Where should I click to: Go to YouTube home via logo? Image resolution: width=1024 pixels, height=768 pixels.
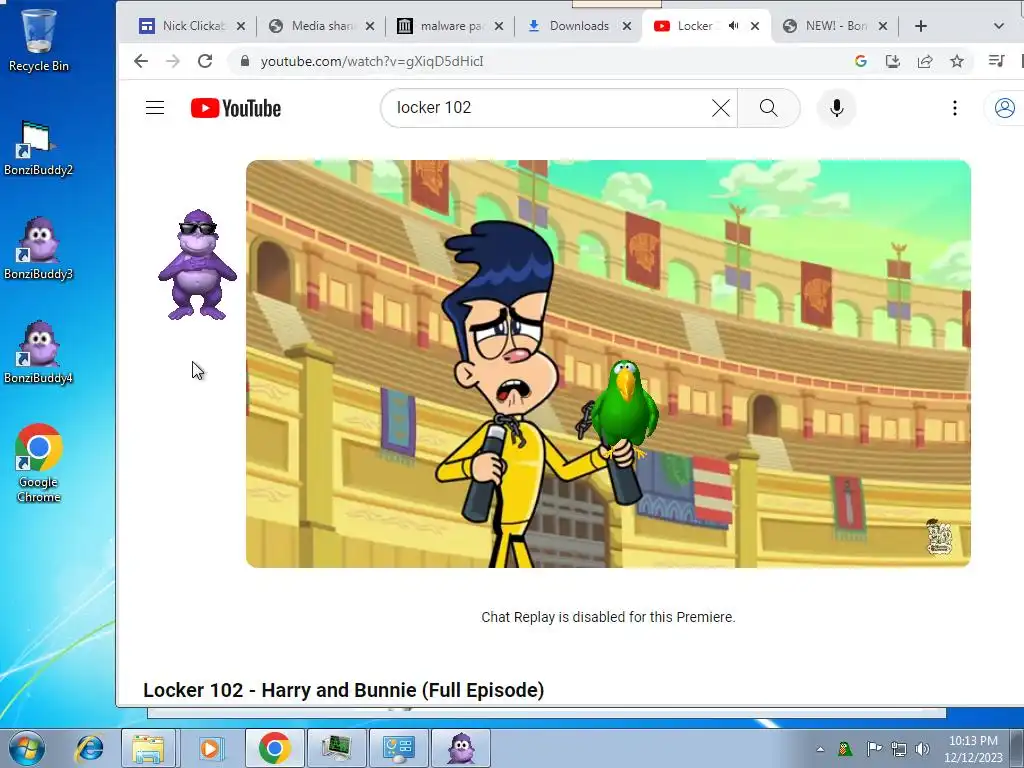pyautogui.click(x=236, y=108)
